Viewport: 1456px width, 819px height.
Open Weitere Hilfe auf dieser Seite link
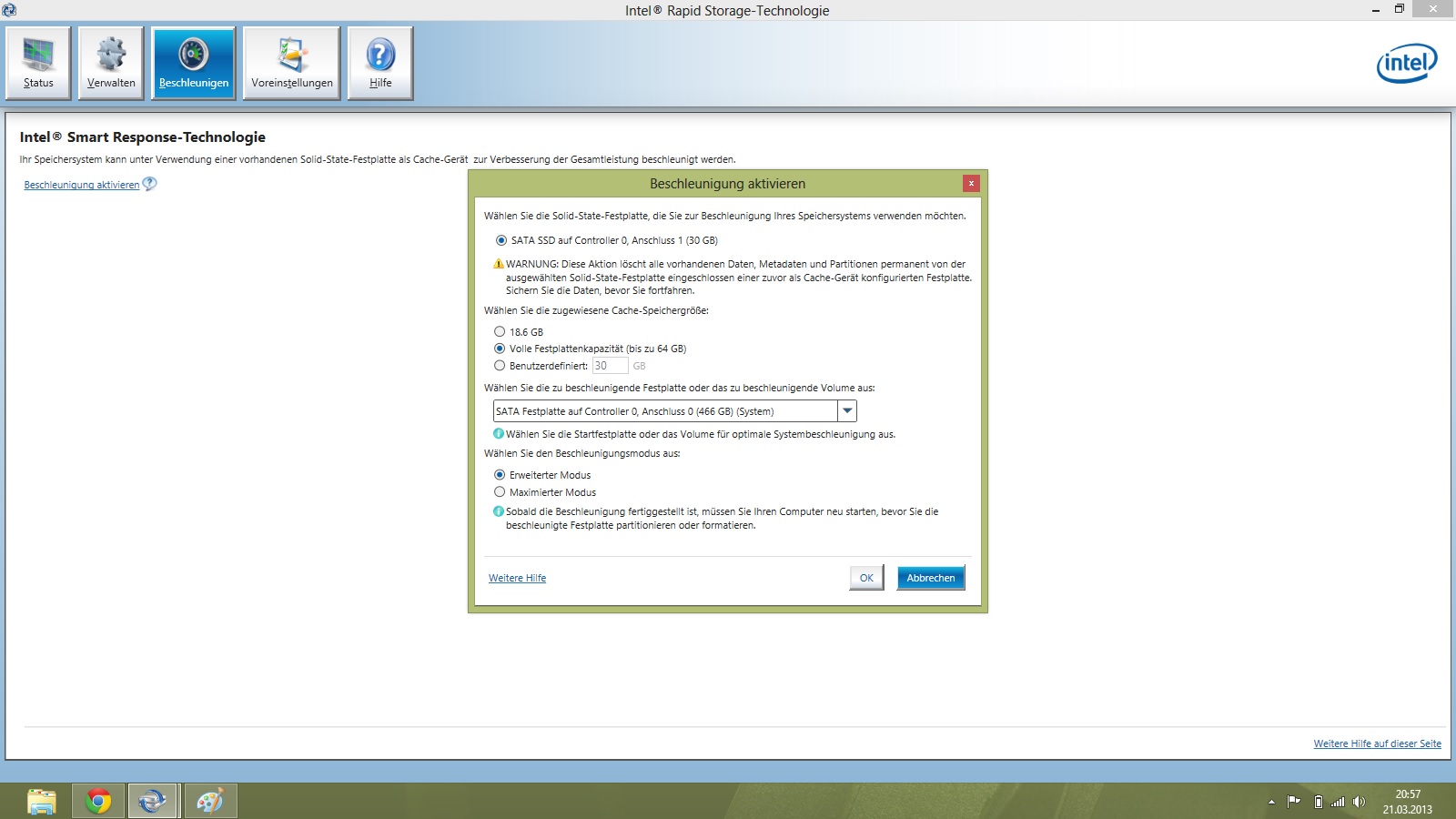click(x=1377, y=743)
